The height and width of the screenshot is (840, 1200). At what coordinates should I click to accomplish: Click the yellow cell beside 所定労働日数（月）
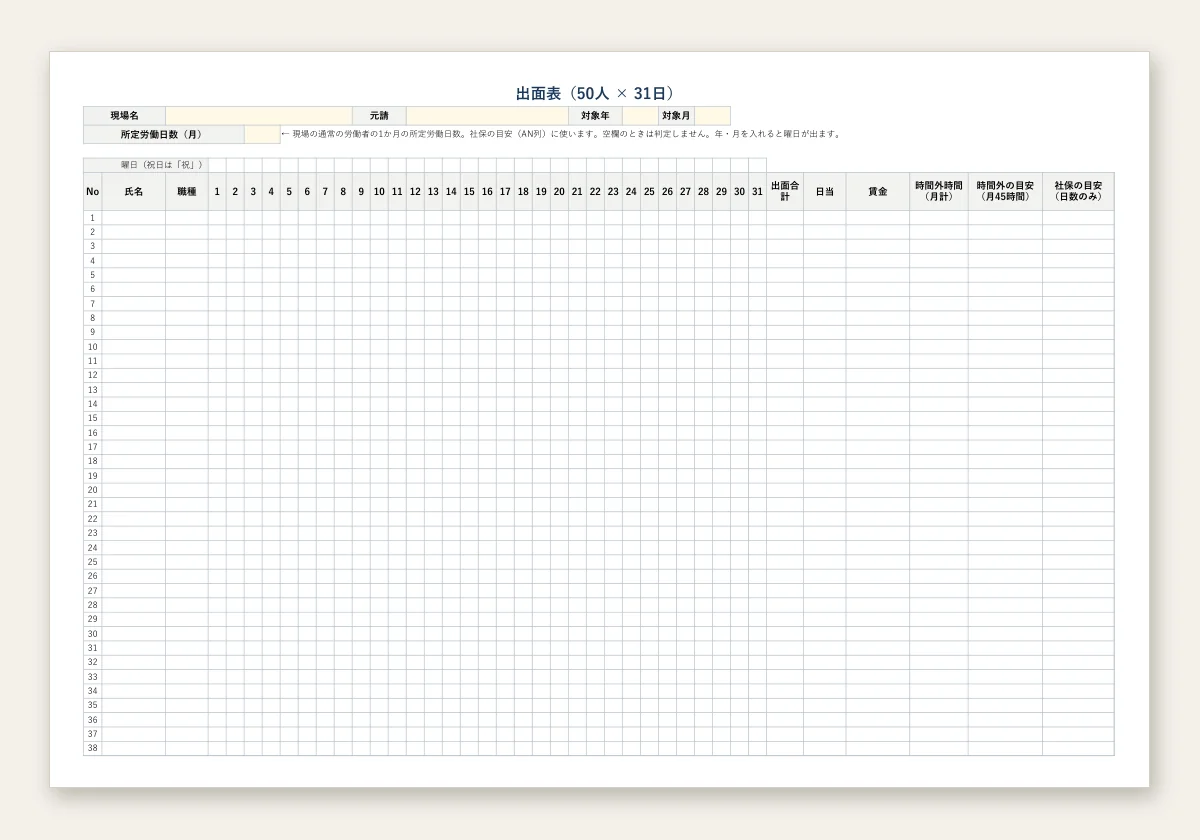coord(262,134)
